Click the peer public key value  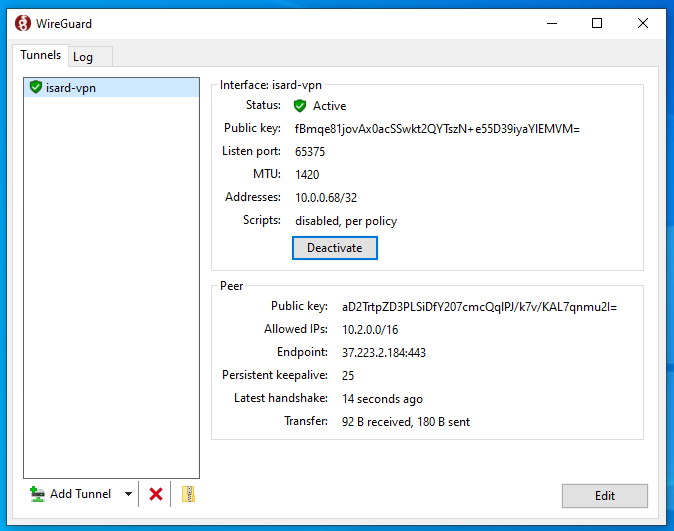479,306
